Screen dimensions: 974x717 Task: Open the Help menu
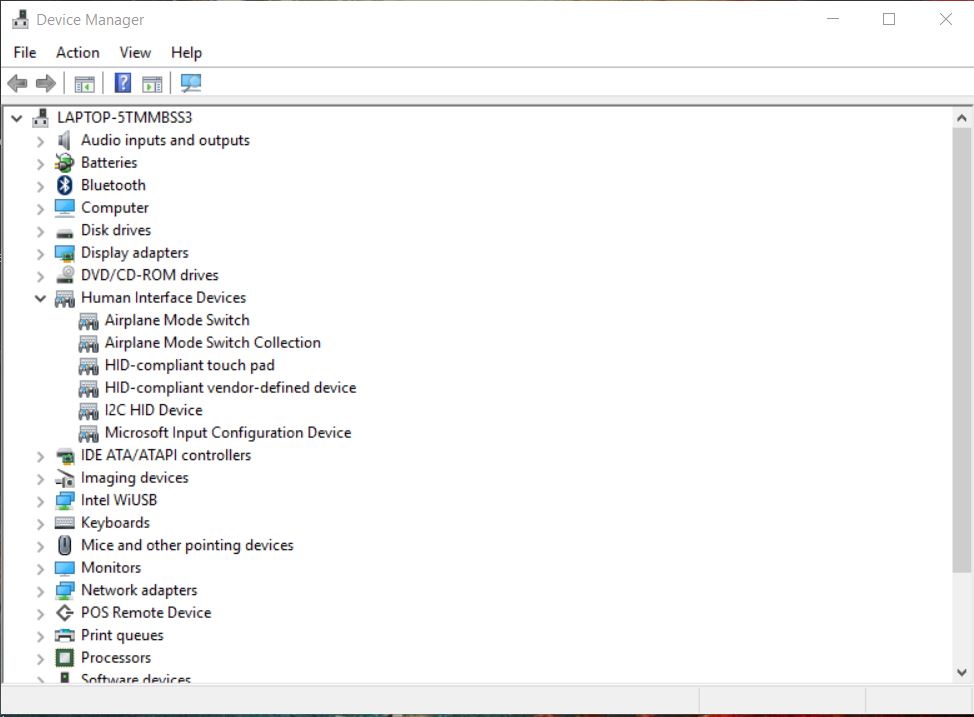186,53
